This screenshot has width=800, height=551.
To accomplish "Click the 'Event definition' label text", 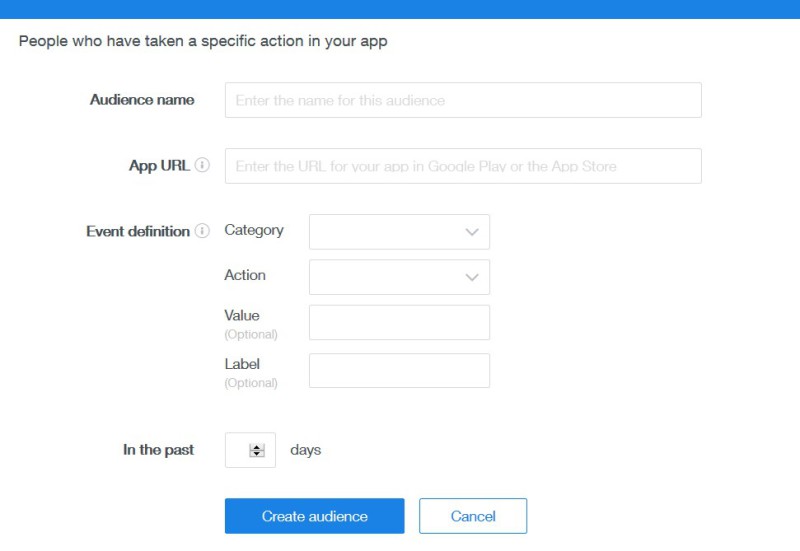I will click(x=138, y=231).
